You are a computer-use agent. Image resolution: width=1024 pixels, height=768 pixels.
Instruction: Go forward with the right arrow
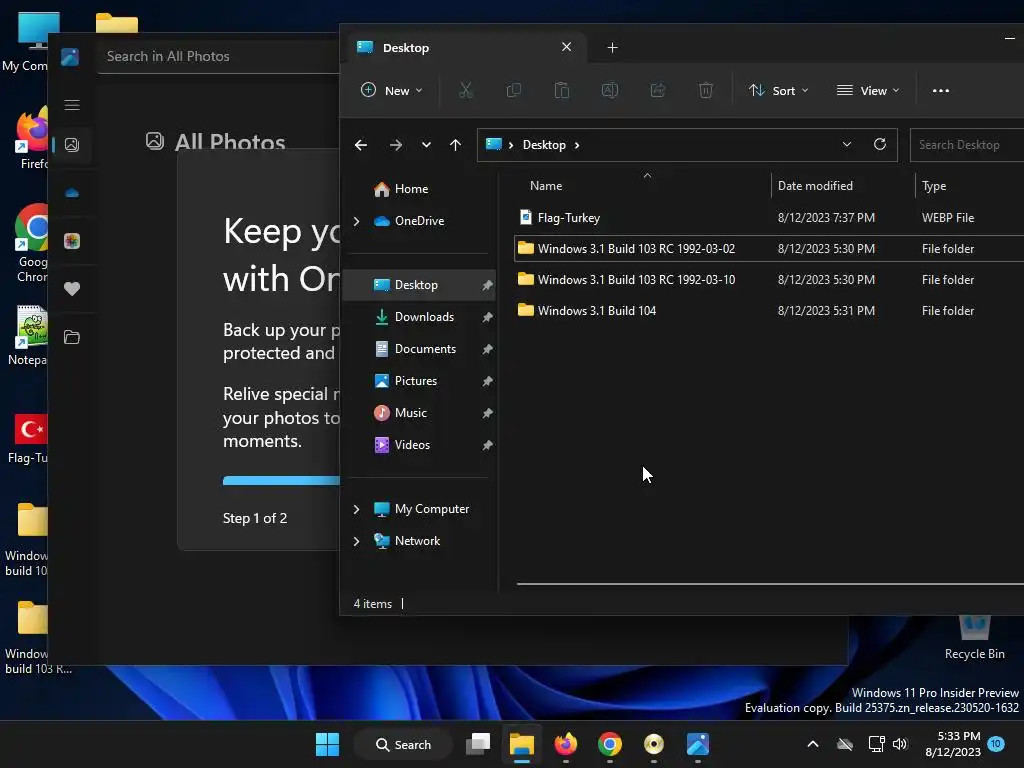(395, 145)
